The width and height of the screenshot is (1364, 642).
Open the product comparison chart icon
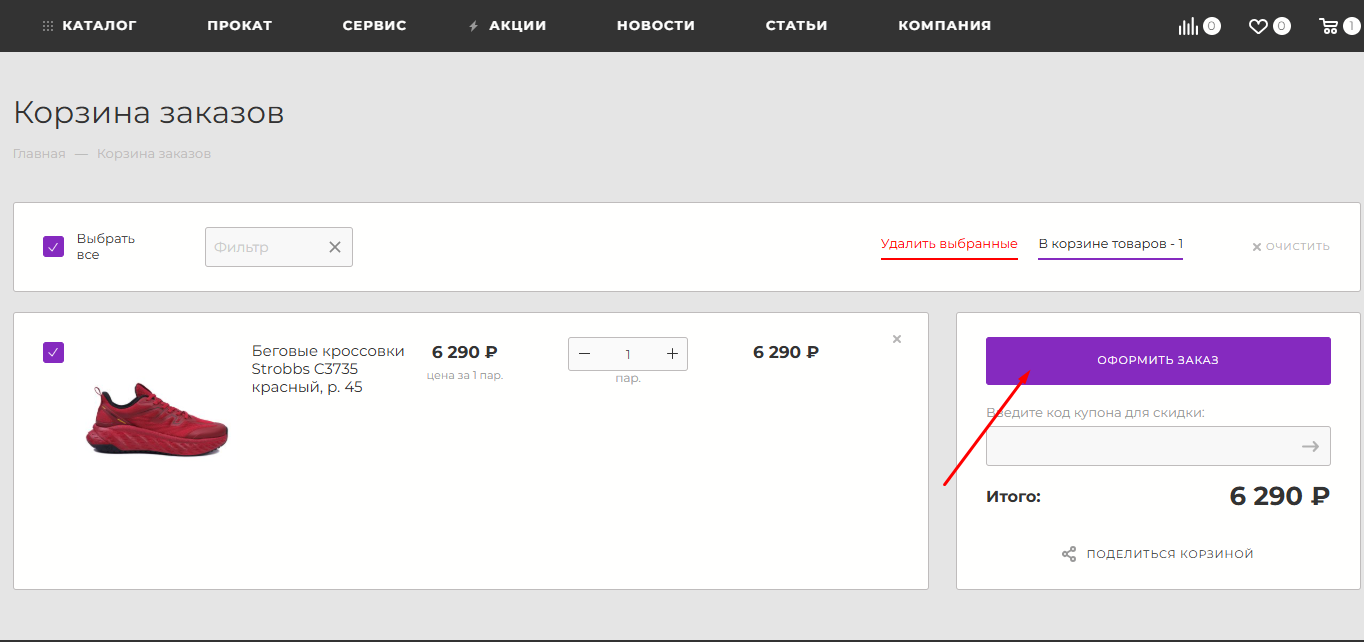click(1188, 26)
